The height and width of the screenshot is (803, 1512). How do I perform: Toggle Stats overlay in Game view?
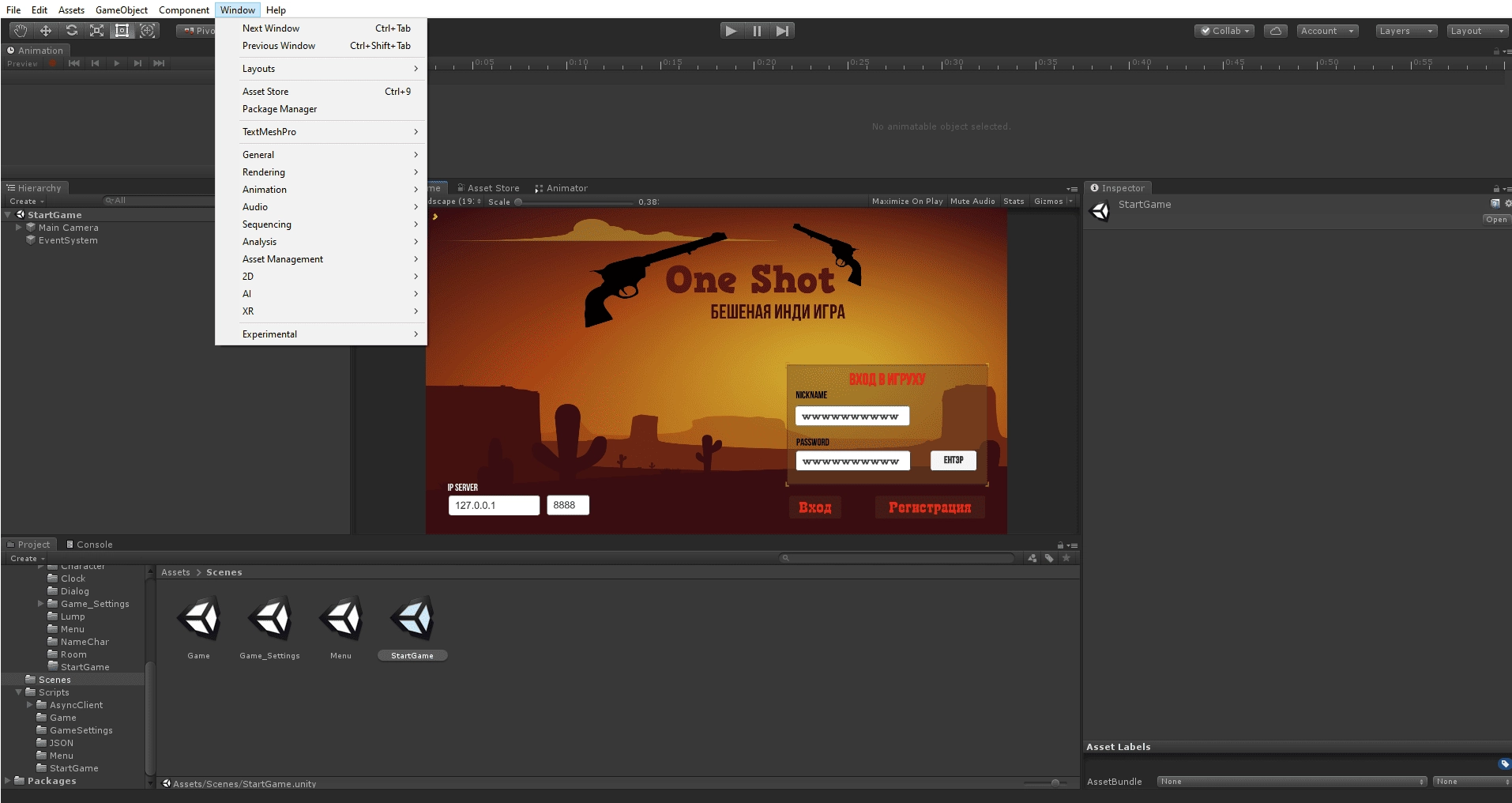click(x=1014, y=202)
